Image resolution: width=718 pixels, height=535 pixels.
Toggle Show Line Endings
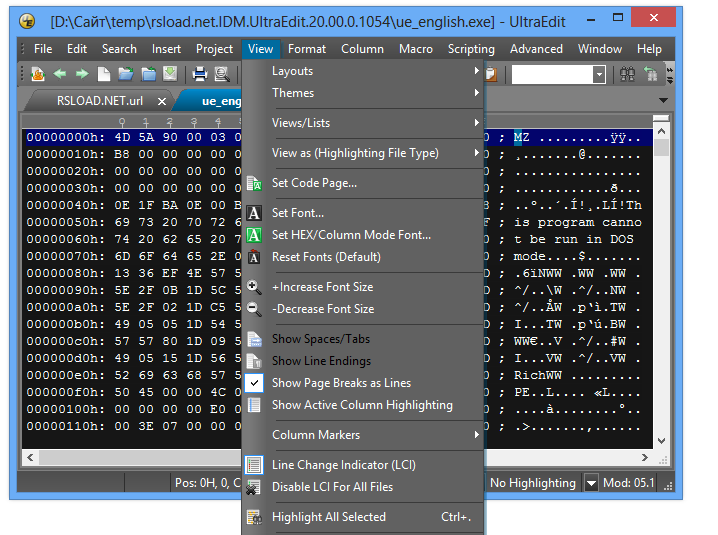click(321, 361)
